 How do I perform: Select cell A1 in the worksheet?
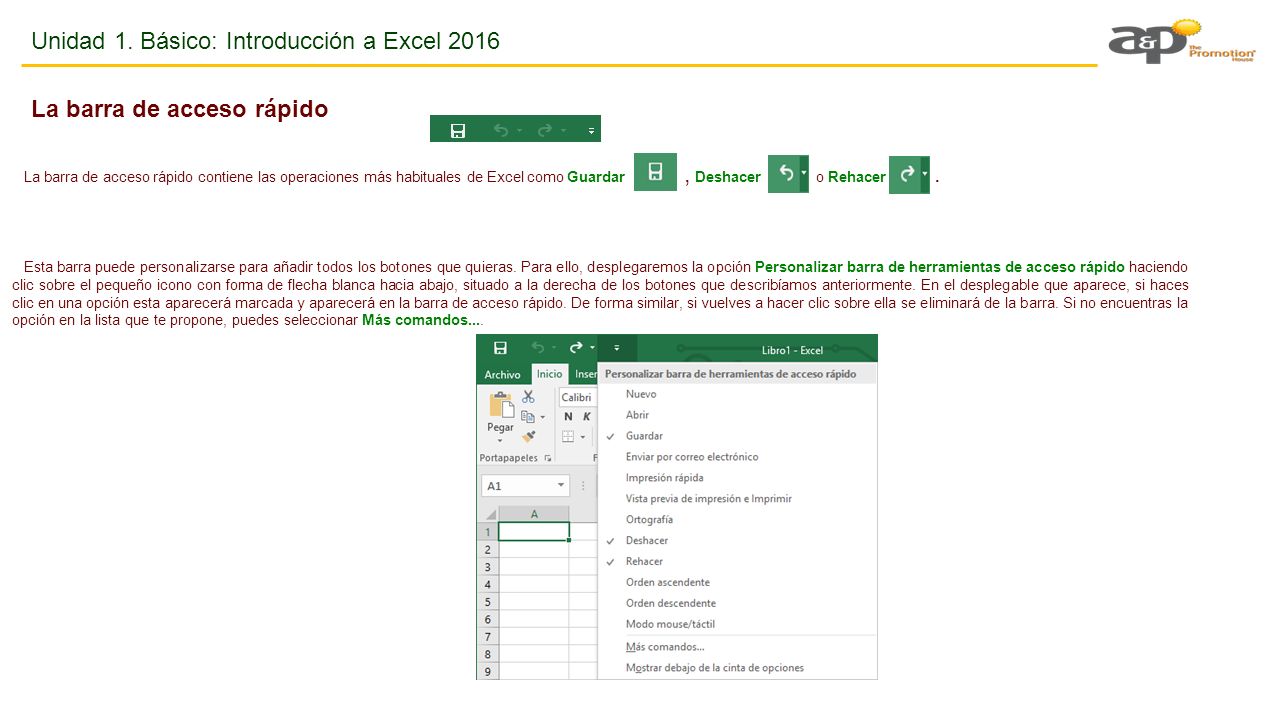[x=534, y=532]
